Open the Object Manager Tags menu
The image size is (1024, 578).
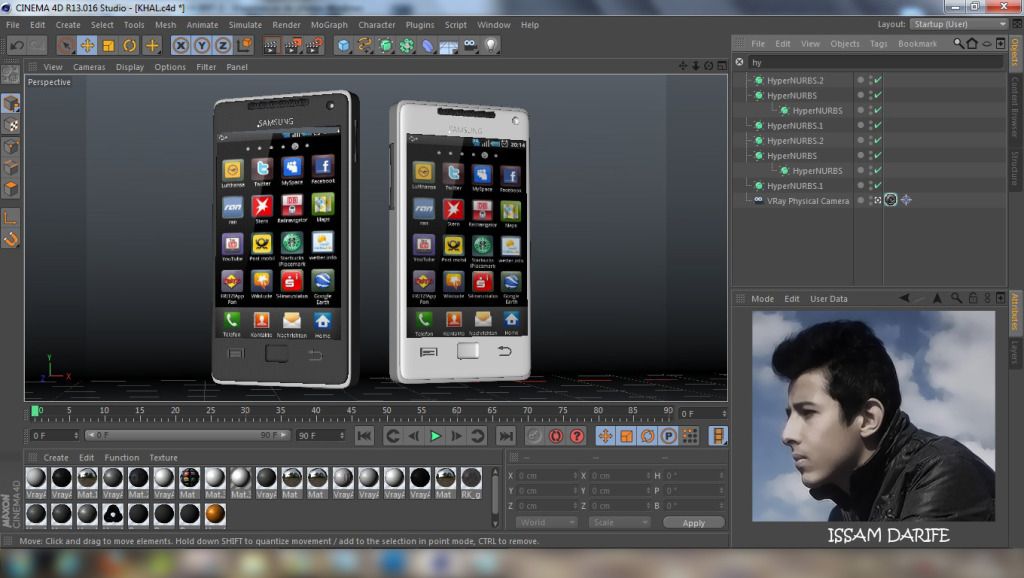(878, 44)
